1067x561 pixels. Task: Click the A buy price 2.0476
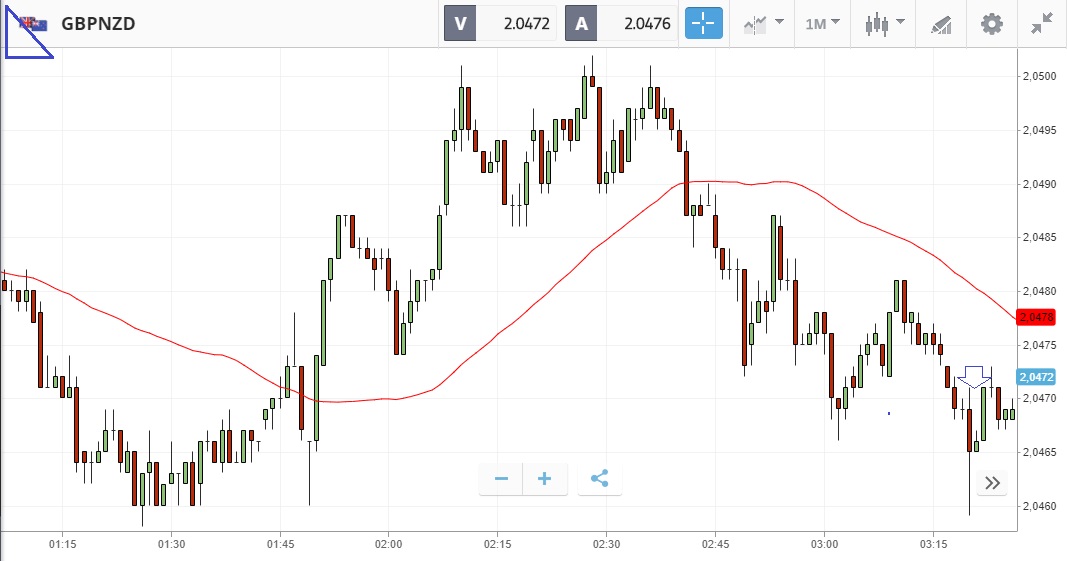tap(621, 23)
